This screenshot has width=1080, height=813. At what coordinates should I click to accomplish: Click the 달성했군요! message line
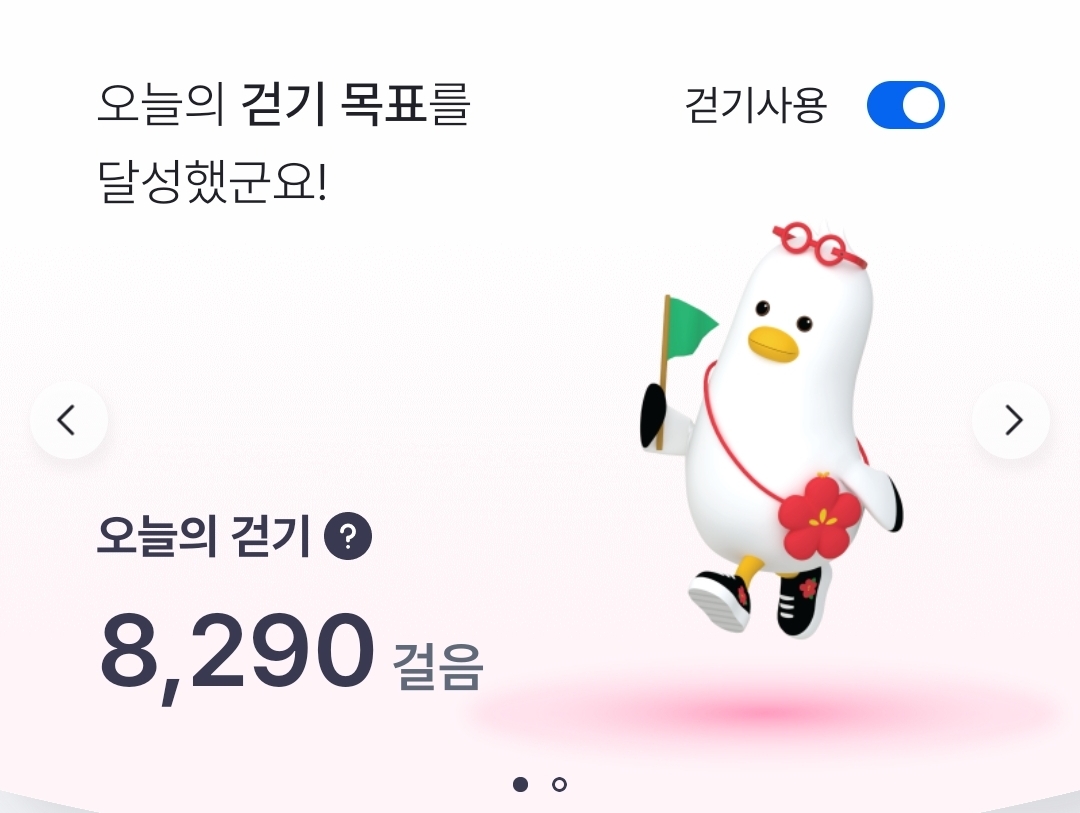tap(212, 182)
